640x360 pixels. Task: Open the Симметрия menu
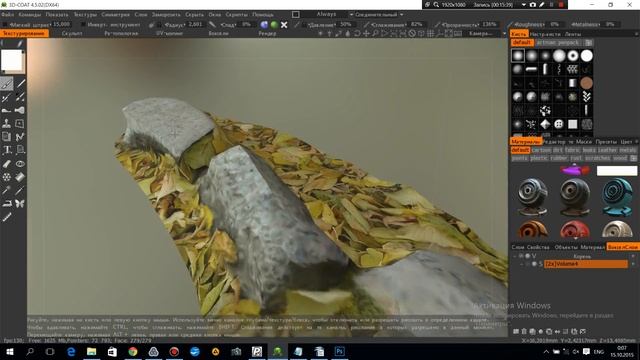pyautogui.click(x=116, y=14)
